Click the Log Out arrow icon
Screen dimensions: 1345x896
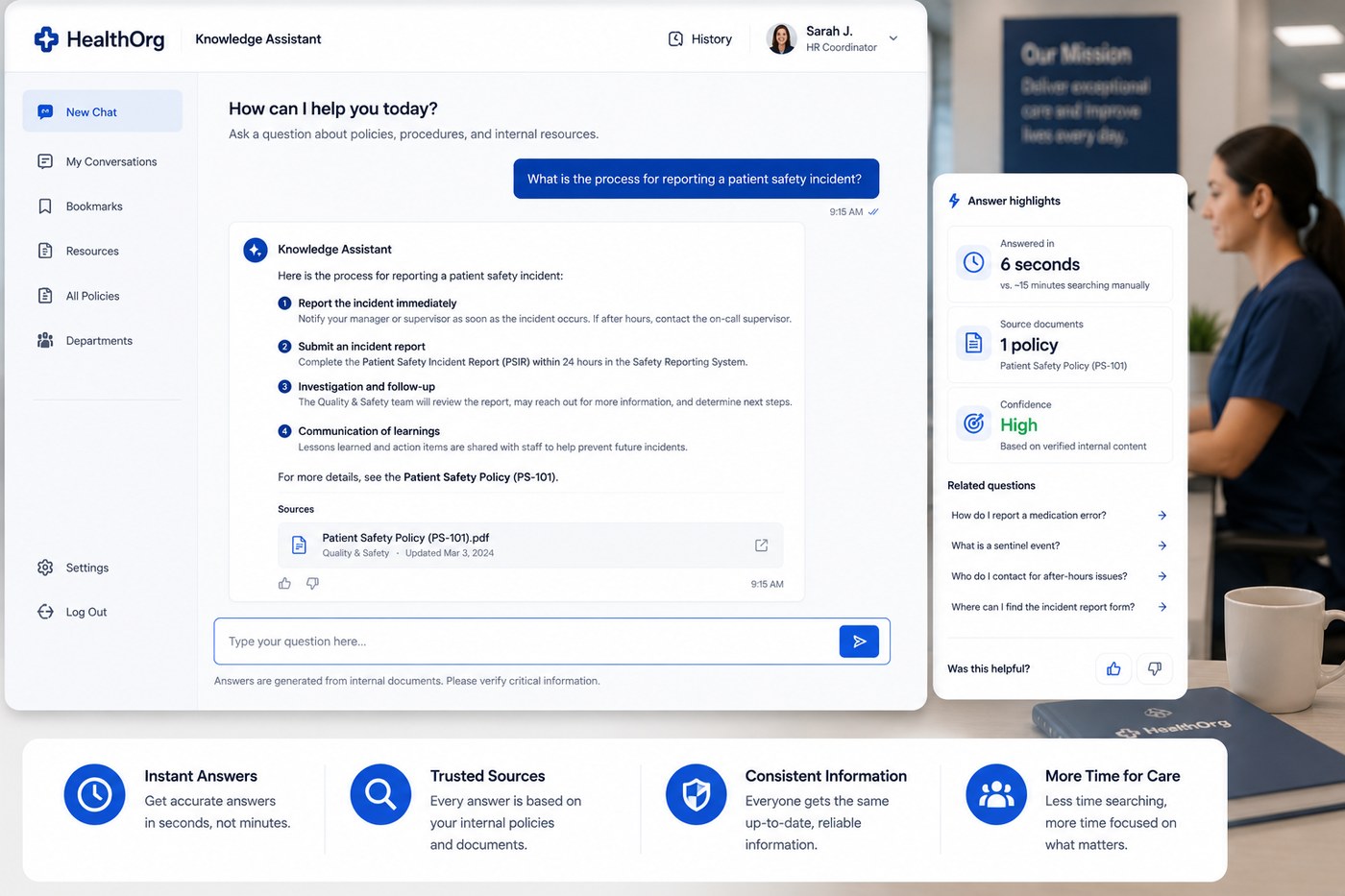pos(45,612)
